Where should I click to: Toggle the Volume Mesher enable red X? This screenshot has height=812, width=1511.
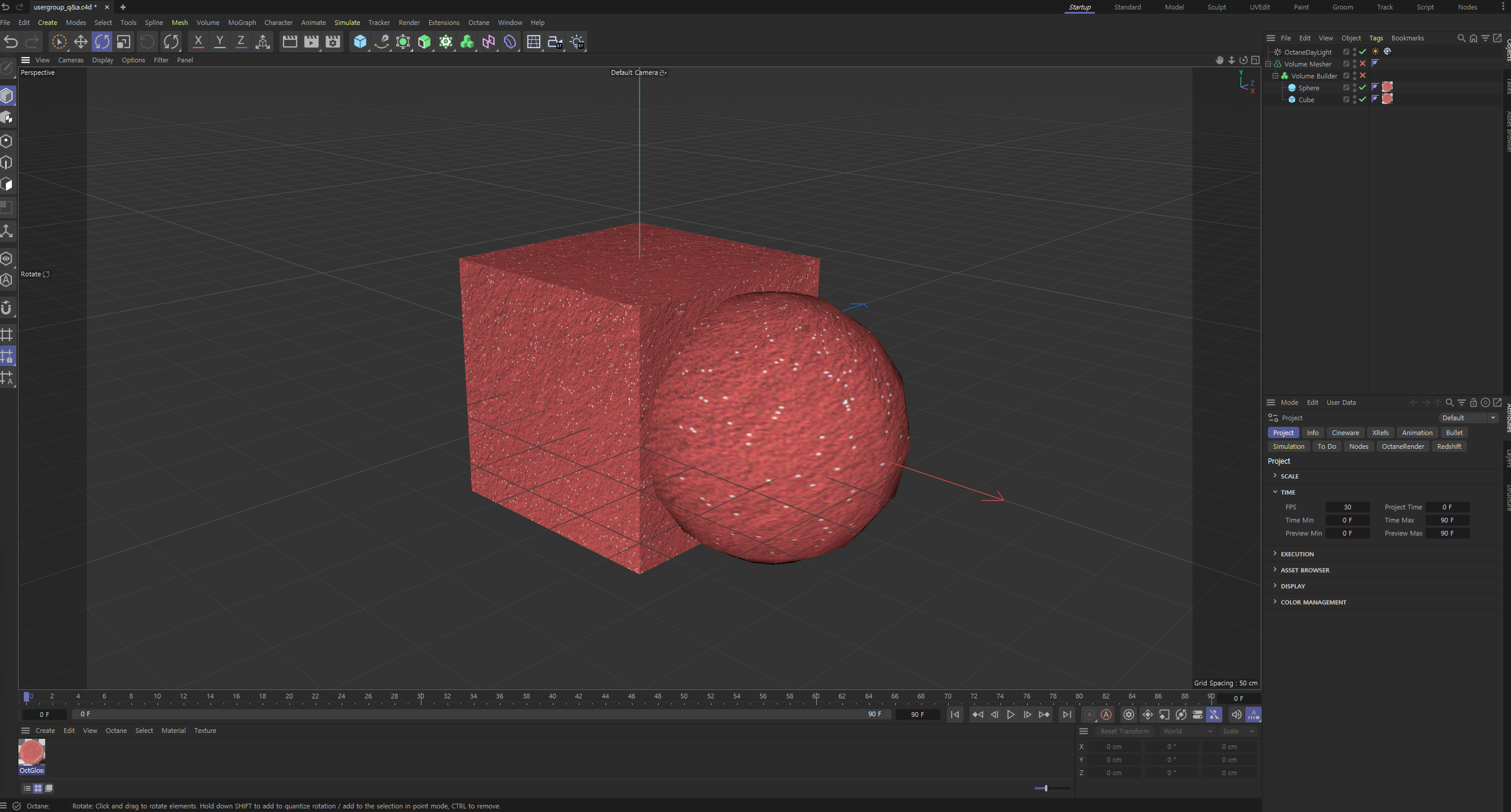(1362, 64)
